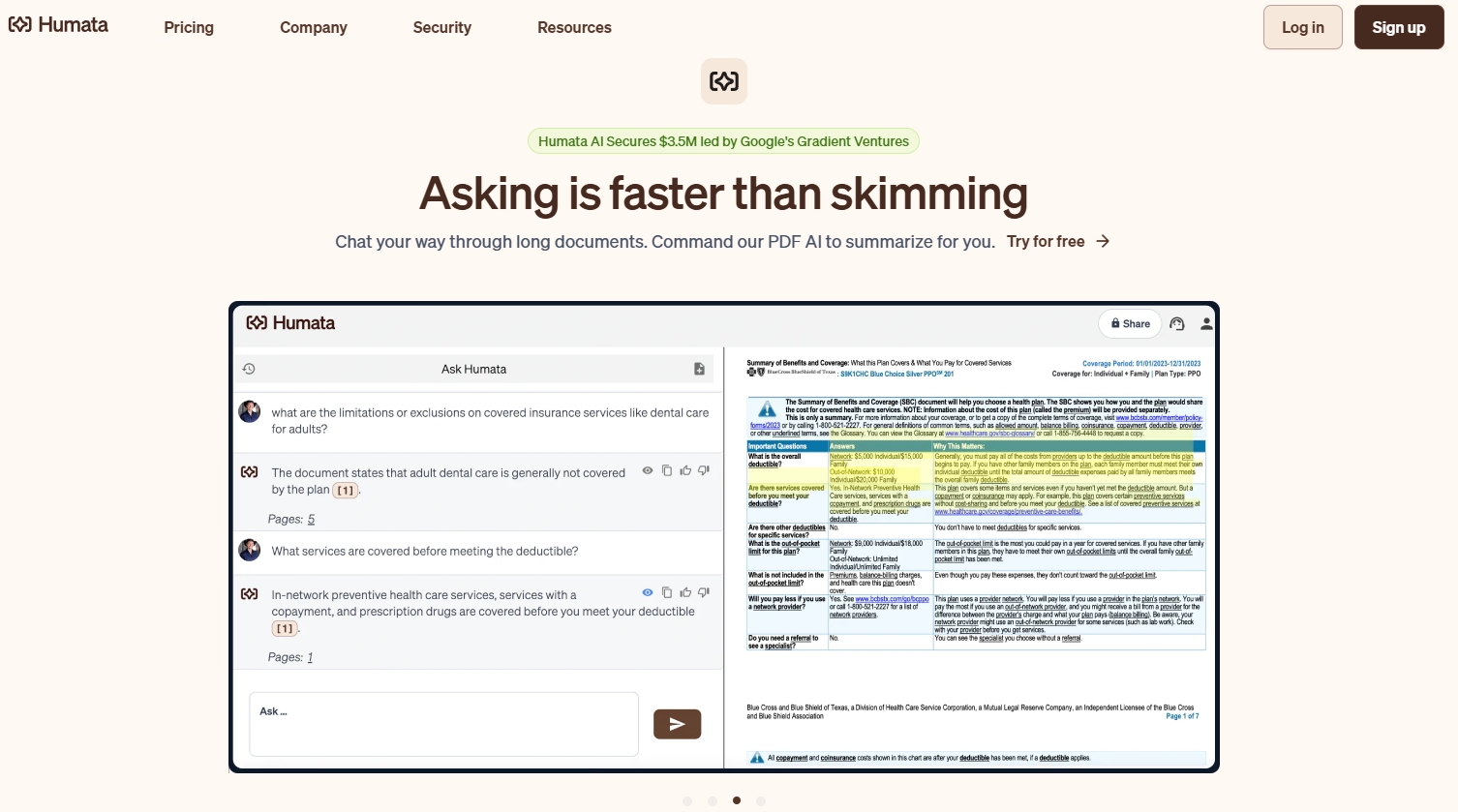Open chat history clock icon

click(x=249, y=369)
